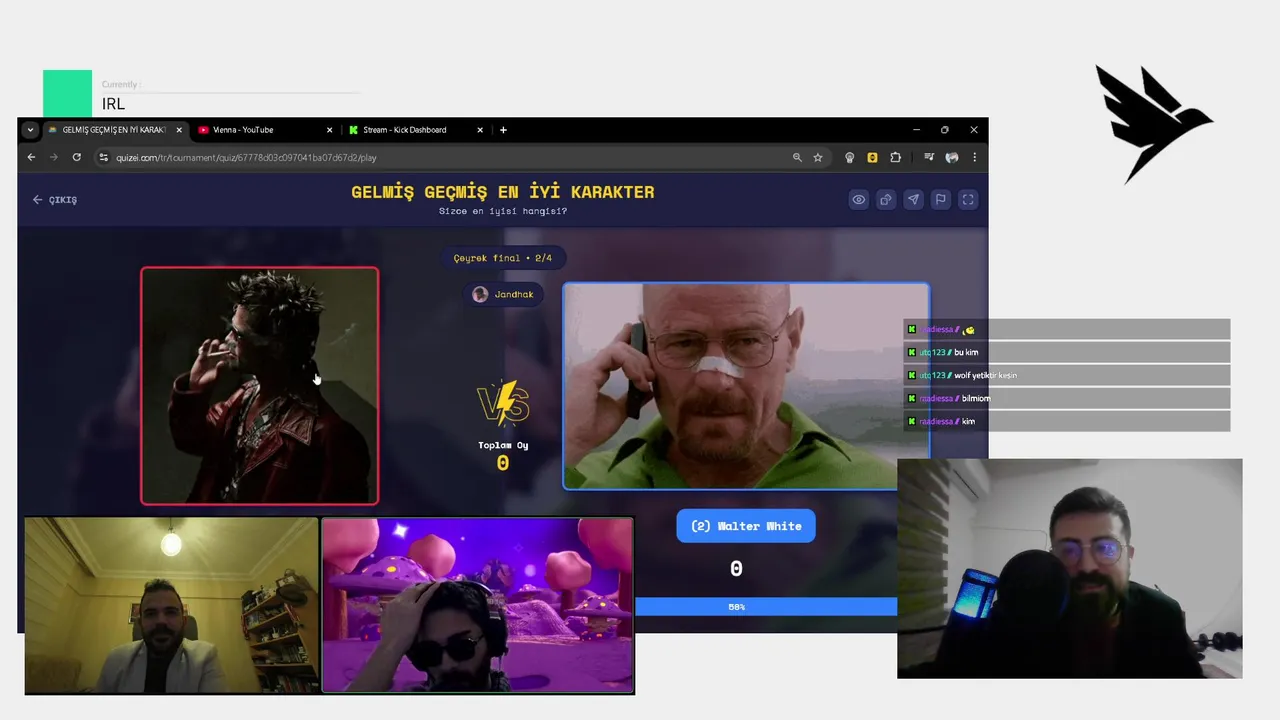Open the zoom magnifier icon in address bar
The height and width of the screenshot is (720, 1280).
(797, 157)
